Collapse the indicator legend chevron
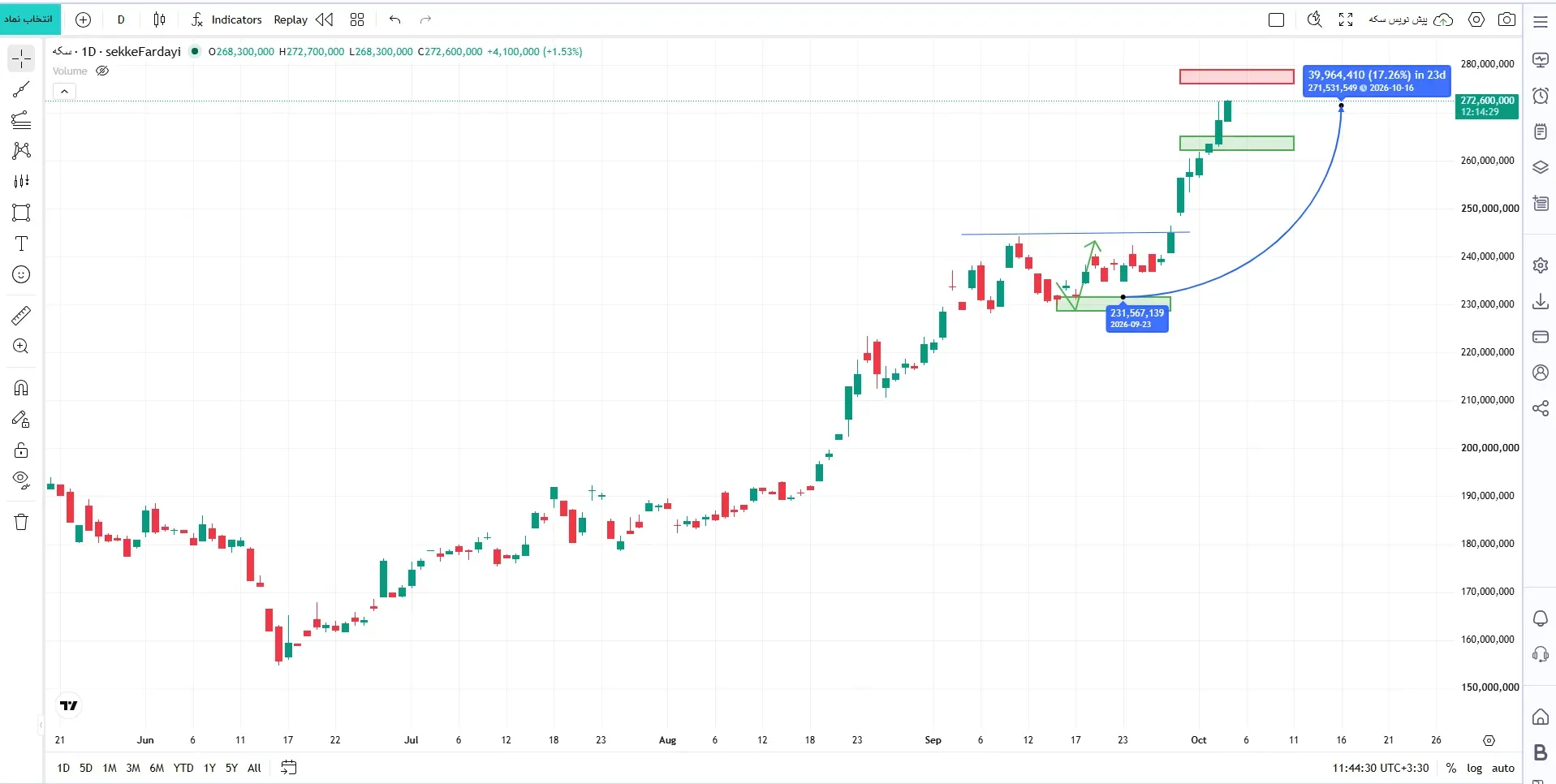1556x784 pixels. (x=64, y=91)
